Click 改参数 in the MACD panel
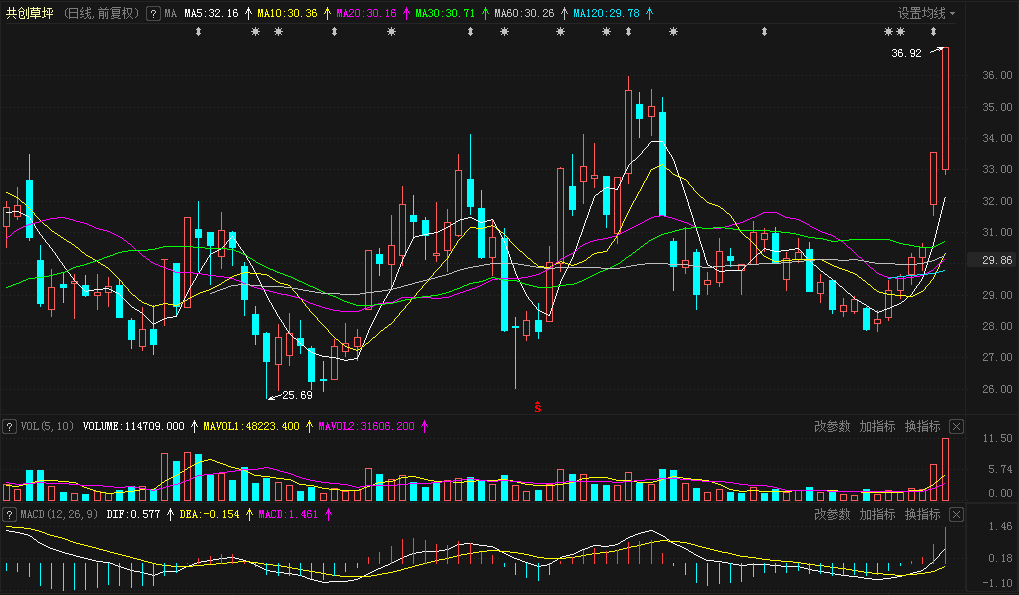 coord(832,514)
